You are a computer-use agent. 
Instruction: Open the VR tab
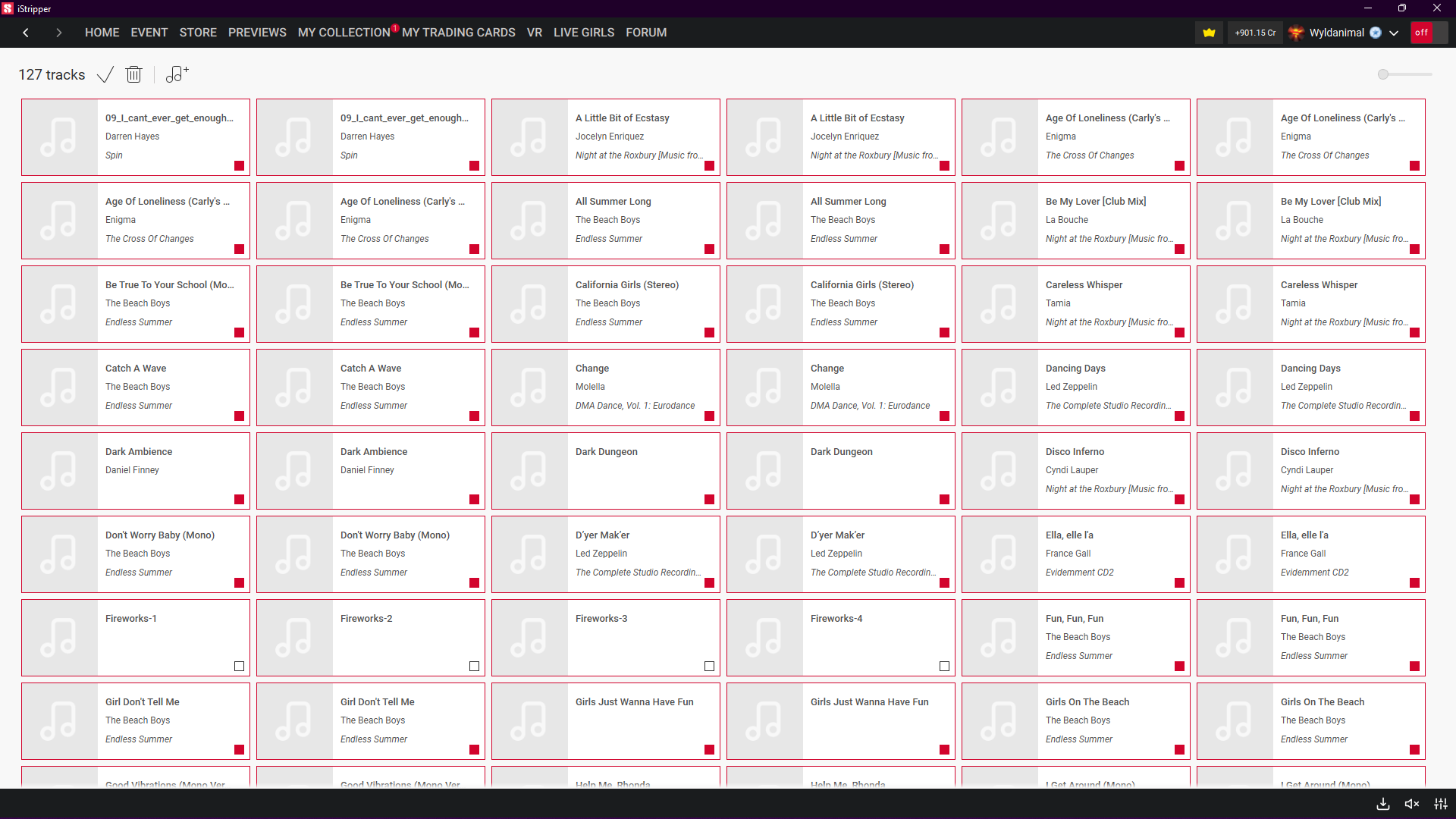[x=535, y=33]
